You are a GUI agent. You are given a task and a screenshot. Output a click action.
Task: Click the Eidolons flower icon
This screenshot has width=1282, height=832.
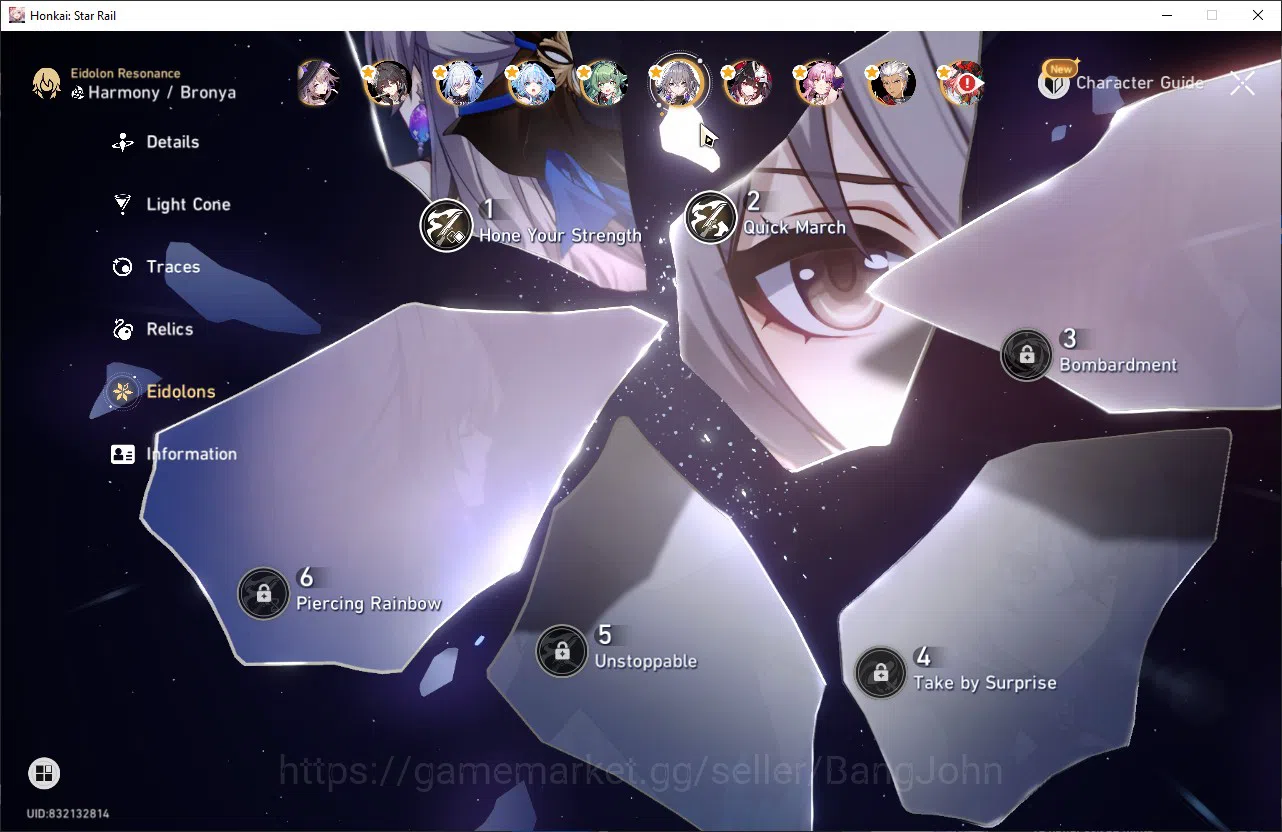pos(122,391)
